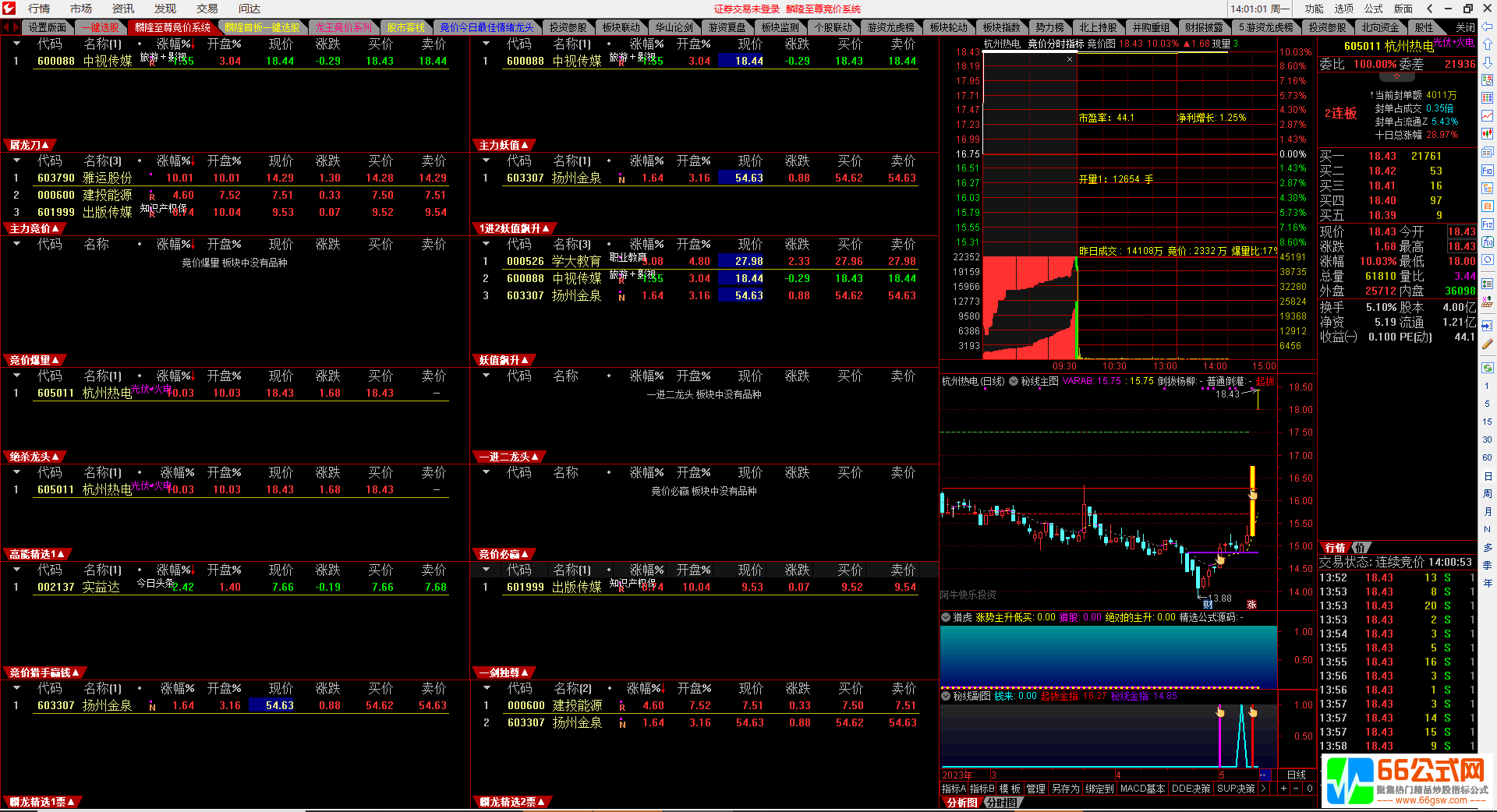
Task: Switch to the 龙王竞价系列 tab
Action: (342, 27)
